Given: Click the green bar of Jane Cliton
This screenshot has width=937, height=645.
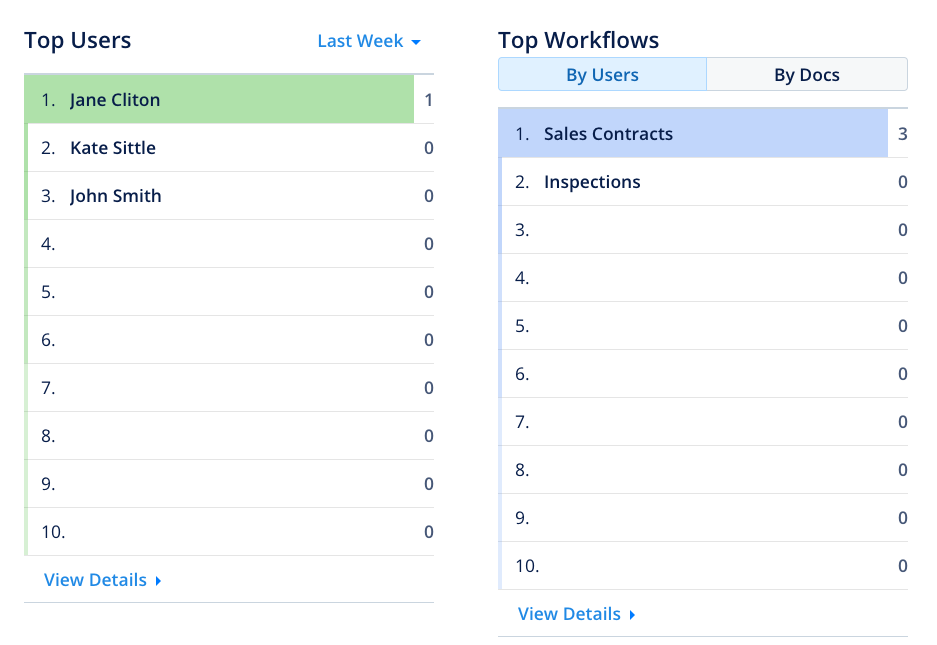Looking at the screenshot, I should click(300, 100).
